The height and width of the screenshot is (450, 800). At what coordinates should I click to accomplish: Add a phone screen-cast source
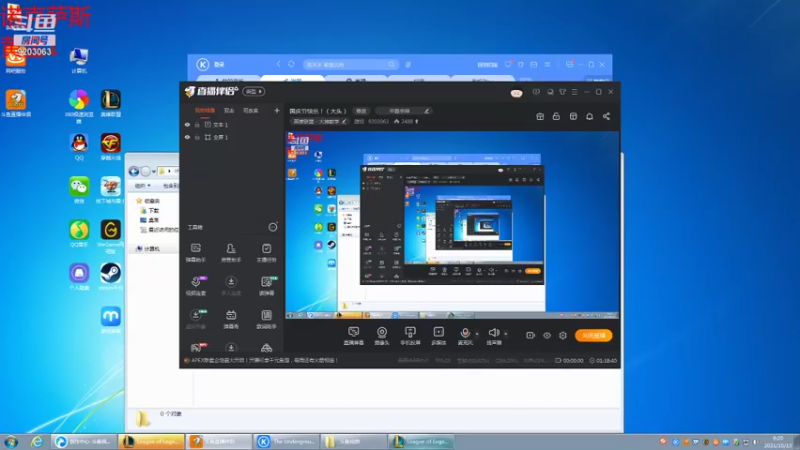(410, 336)
